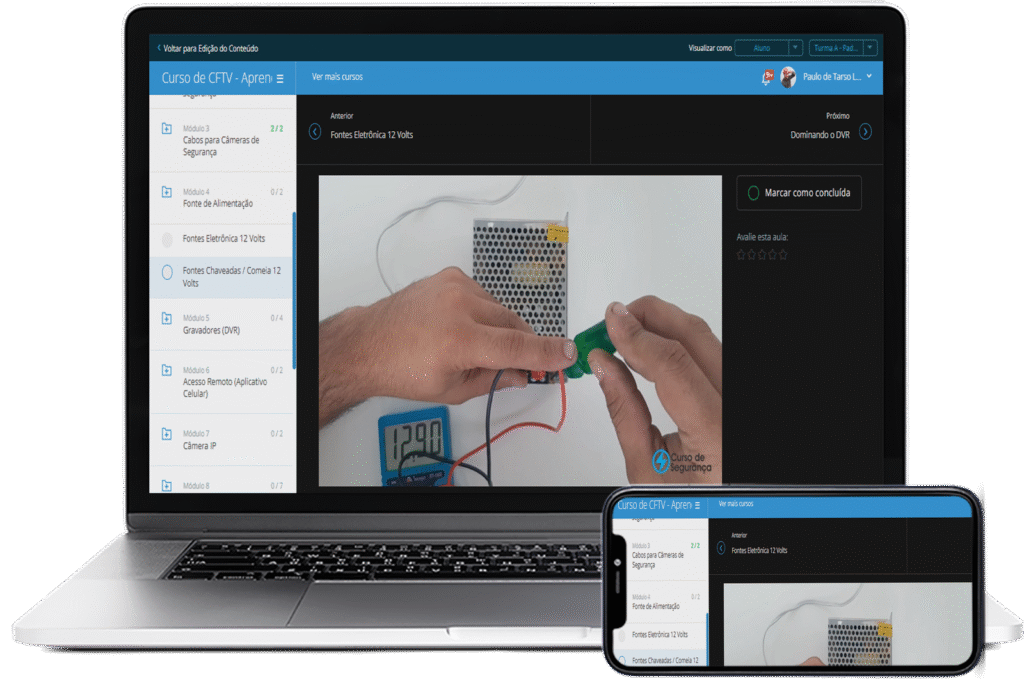Expand Módulo 3 Cabos para Câmeras de Segurança

tap(222, 140)
